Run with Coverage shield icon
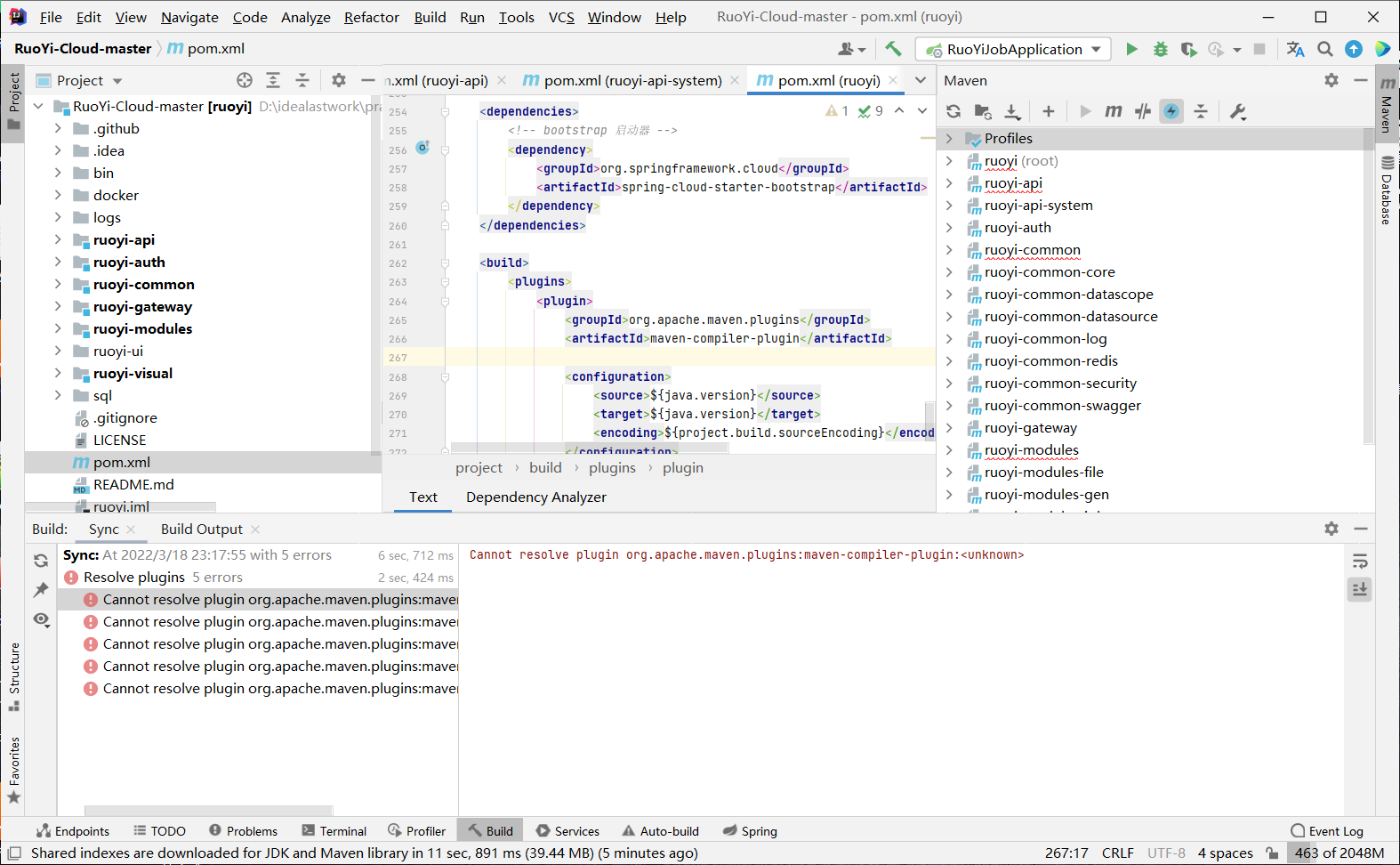This screenshot has width=1400, height=865. tap(1187, 49)
